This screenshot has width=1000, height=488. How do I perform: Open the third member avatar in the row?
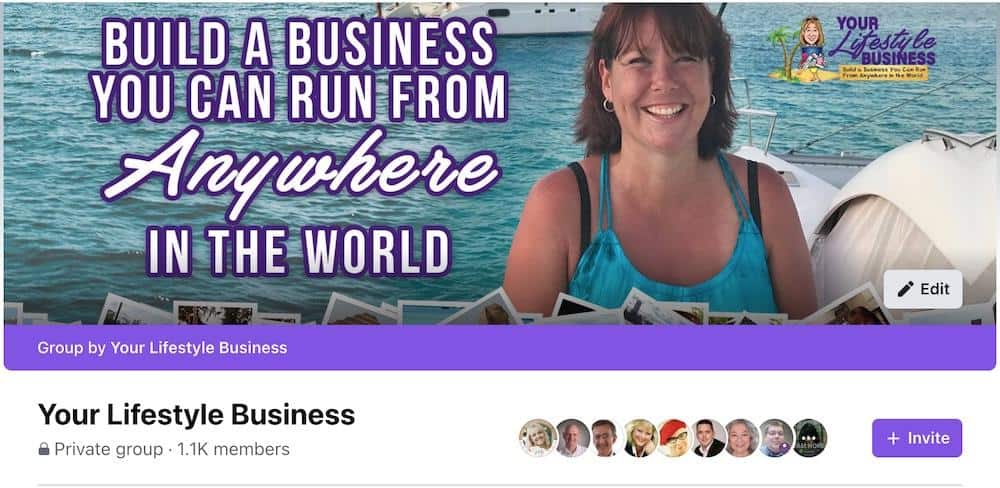point(606,438)
